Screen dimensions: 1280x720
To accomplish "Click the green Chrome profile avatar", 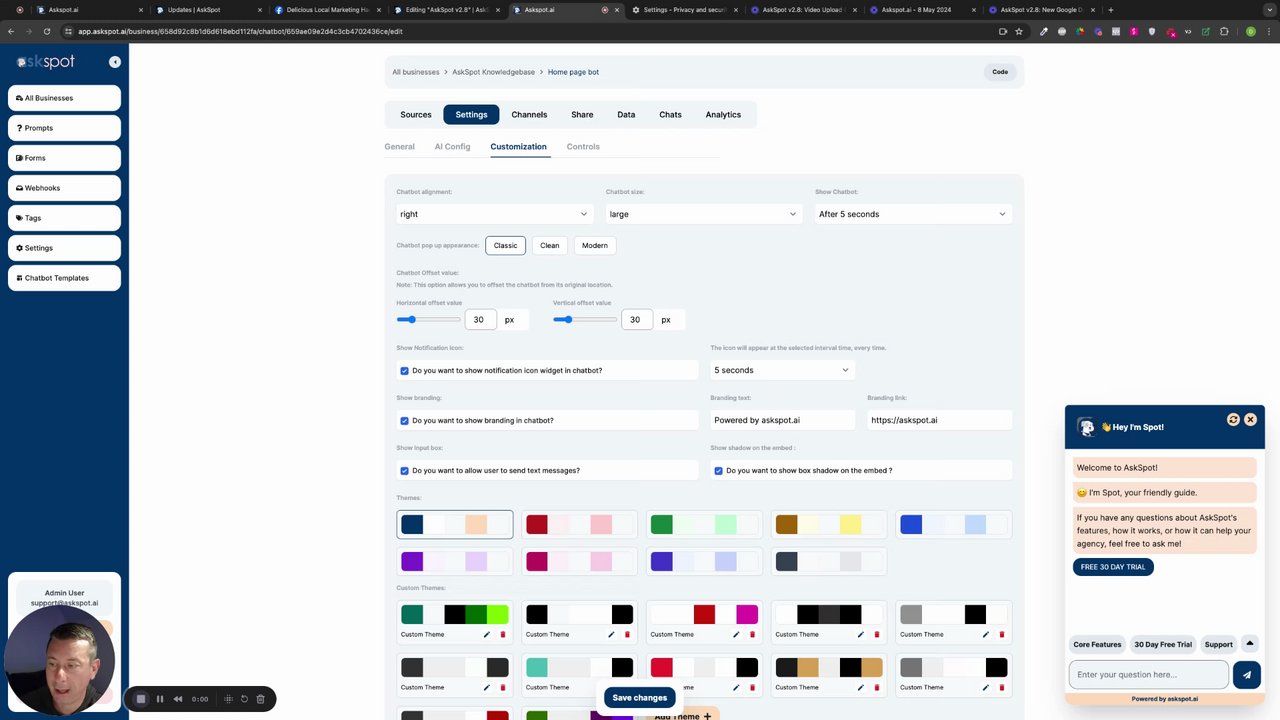I will pos(1250,31).
